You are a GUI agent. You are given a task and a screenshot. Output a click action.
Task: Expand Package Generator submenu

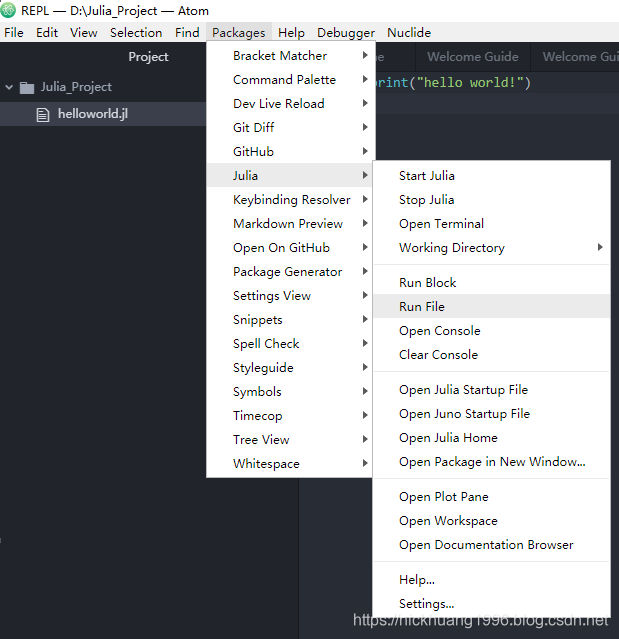pos(289,272)
